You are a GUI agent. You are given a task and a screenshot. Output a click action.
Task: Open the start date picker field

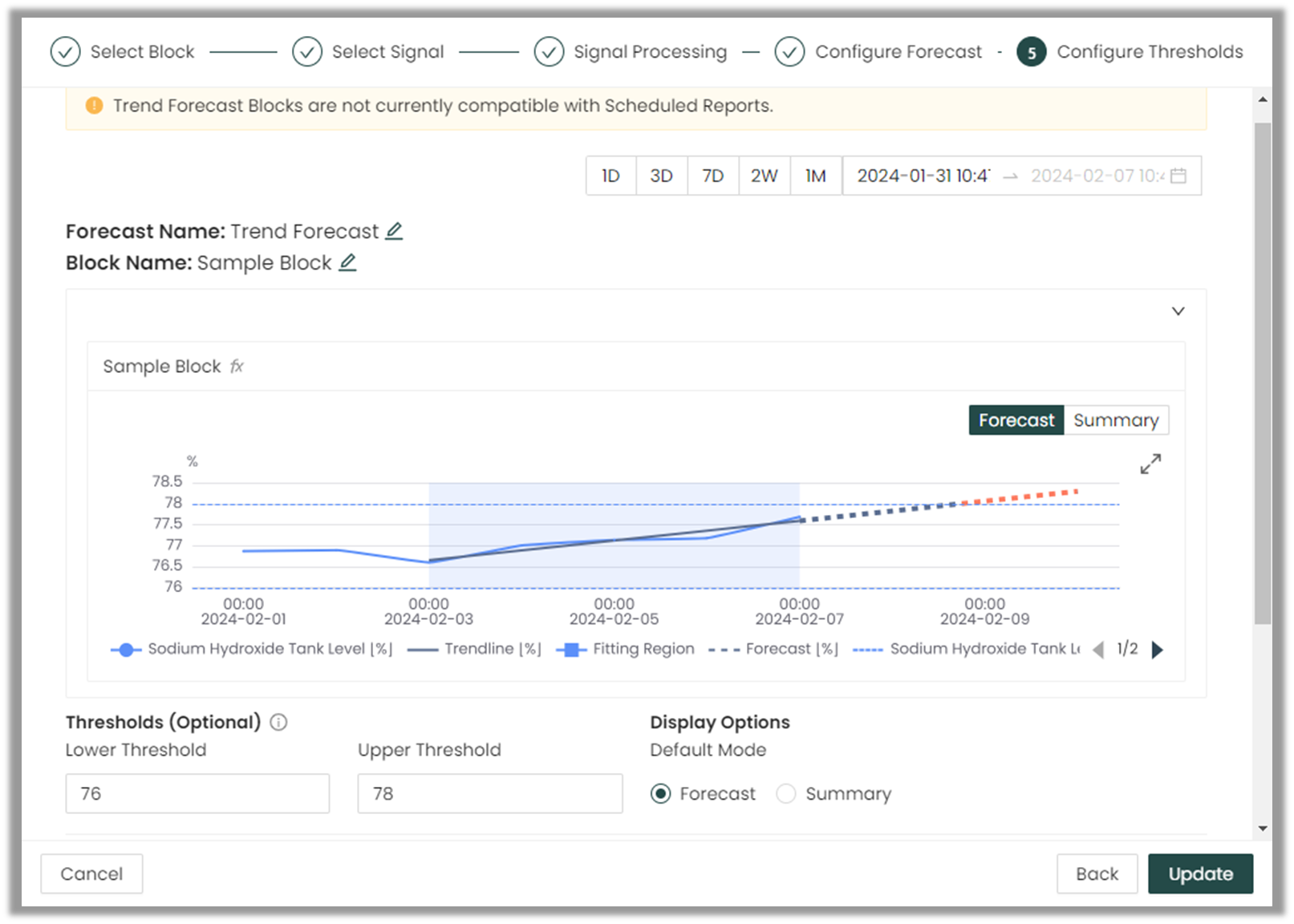(923, 176)
